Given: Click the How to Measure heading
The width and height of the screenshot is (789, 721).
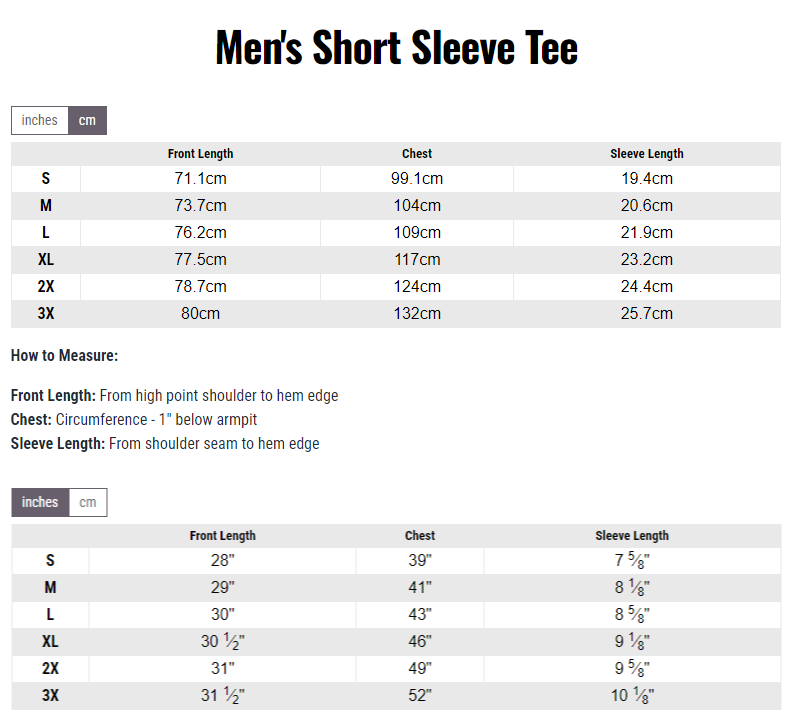Looking at the screenshot, I should (x=64, y=355).
